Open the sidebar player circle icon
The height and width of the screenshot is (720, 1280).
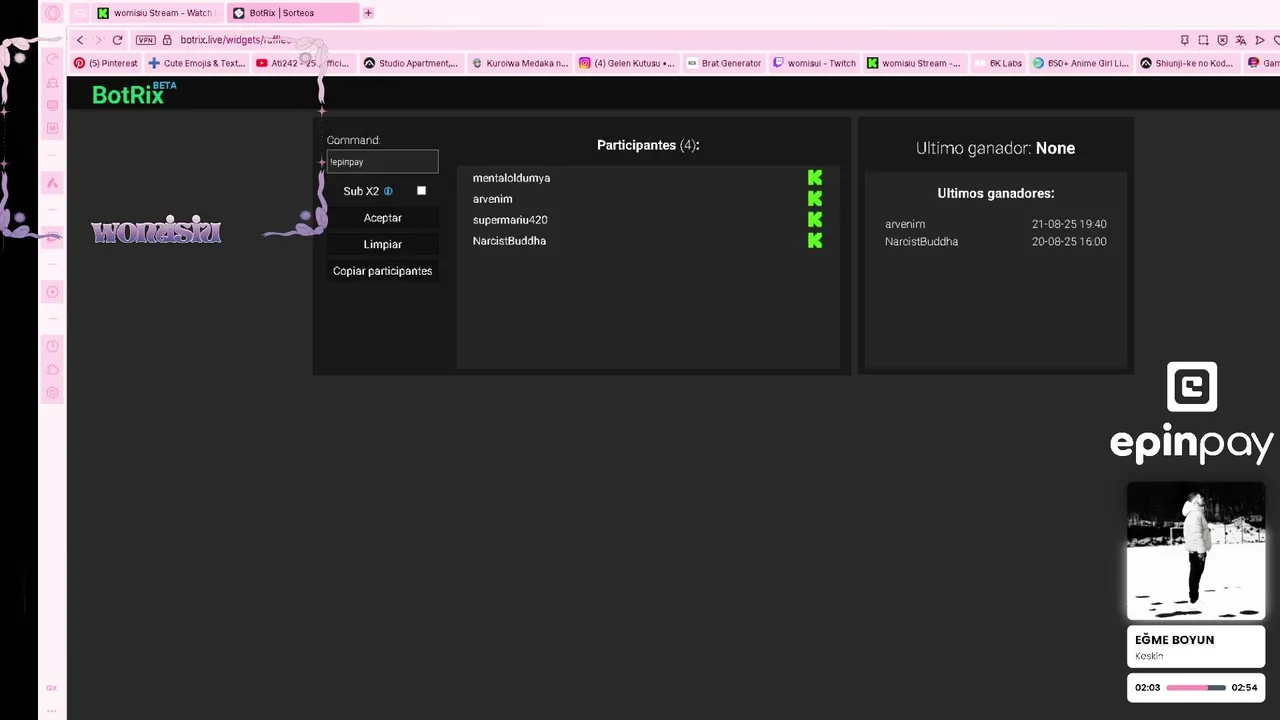(x=53, y=292)
